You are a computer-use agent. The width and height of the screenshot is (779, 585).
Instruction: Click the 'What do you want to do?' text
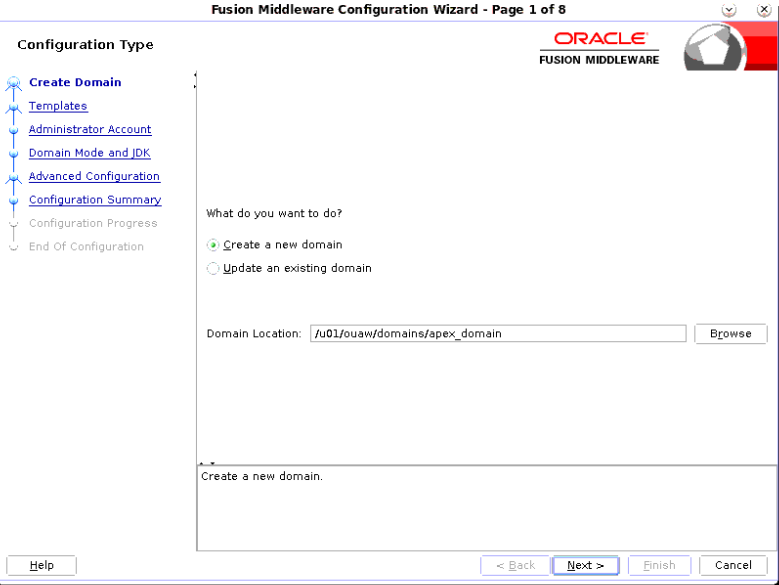[x=274, y=214]
